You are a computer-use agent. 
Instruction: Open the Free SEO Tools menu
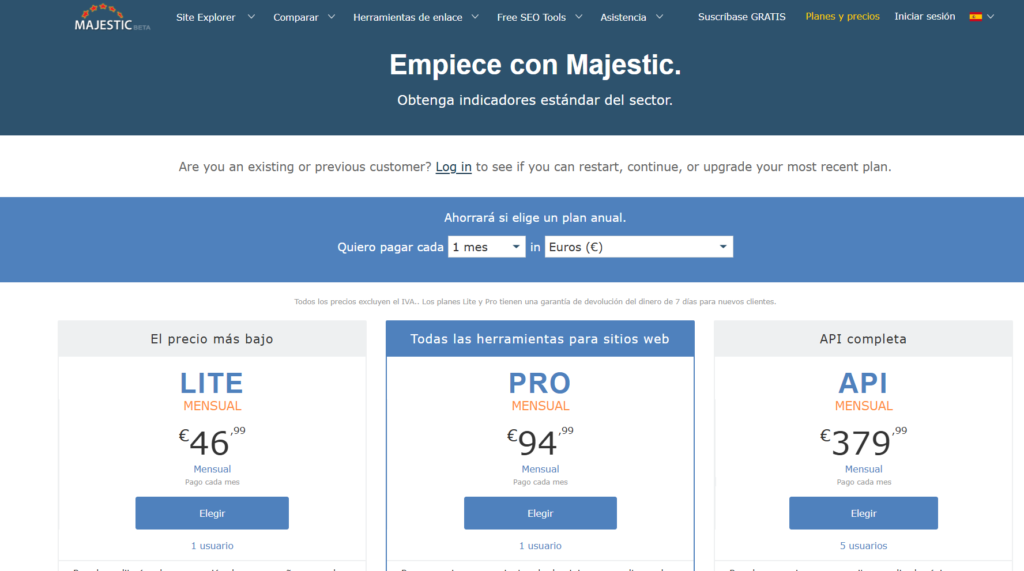[531, 17]
